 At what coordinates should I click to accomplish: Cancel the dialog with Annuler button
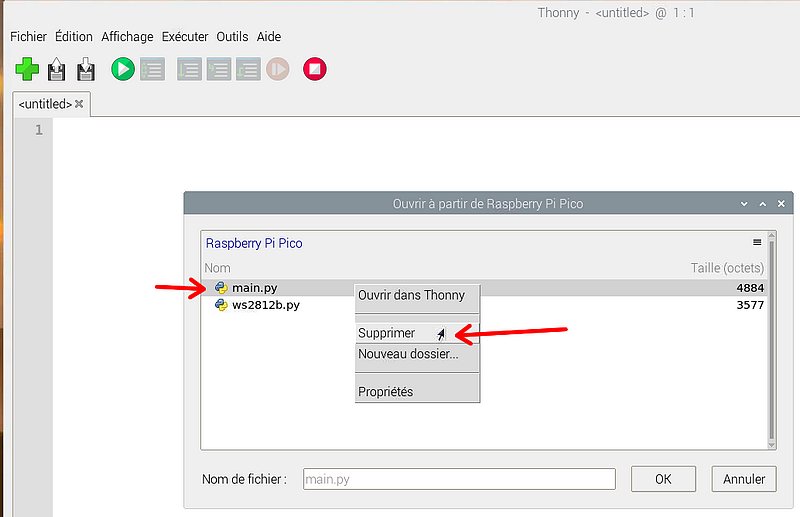tap(744, 479)
